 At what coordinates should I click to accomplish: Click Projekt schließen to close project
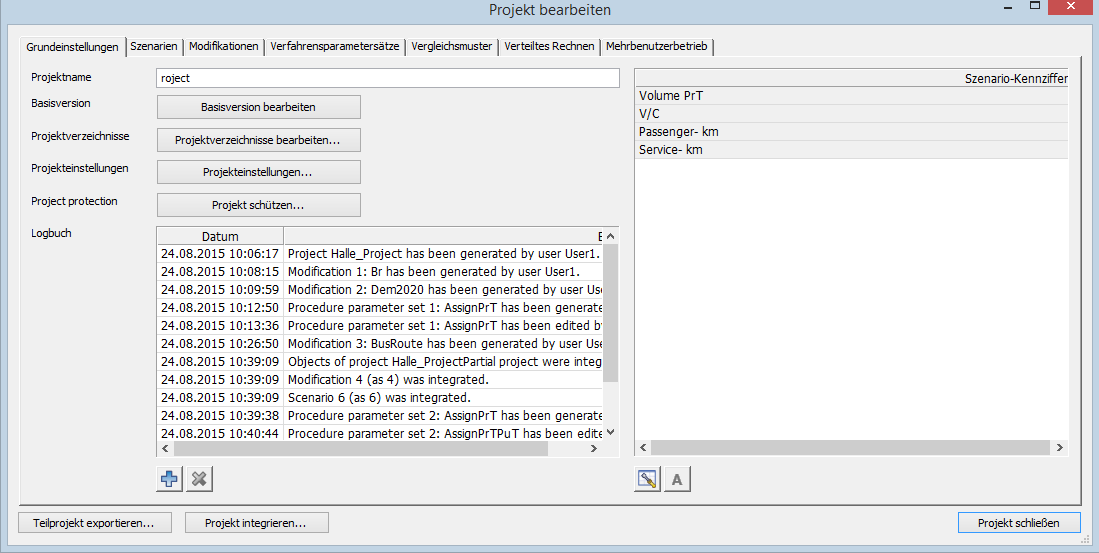click(x=1019, y=522)
